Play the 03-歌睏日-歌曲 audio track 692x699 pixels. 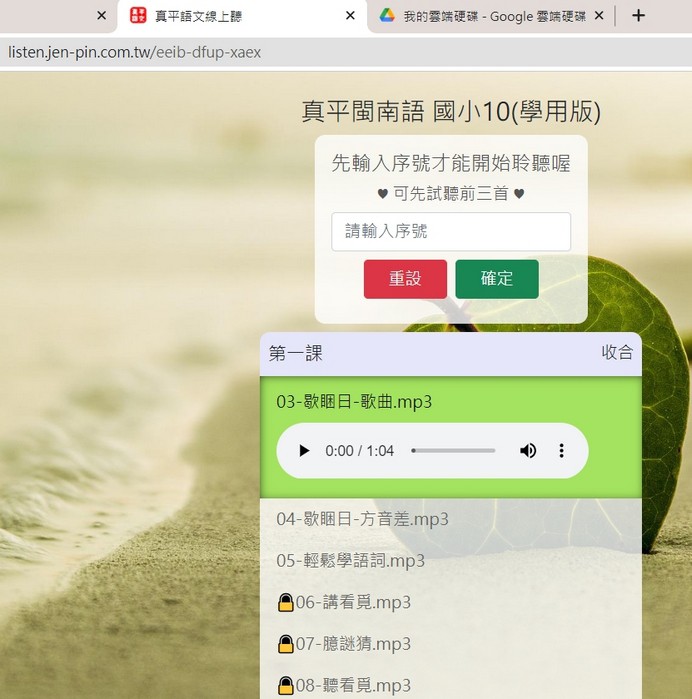coord(304,451)
